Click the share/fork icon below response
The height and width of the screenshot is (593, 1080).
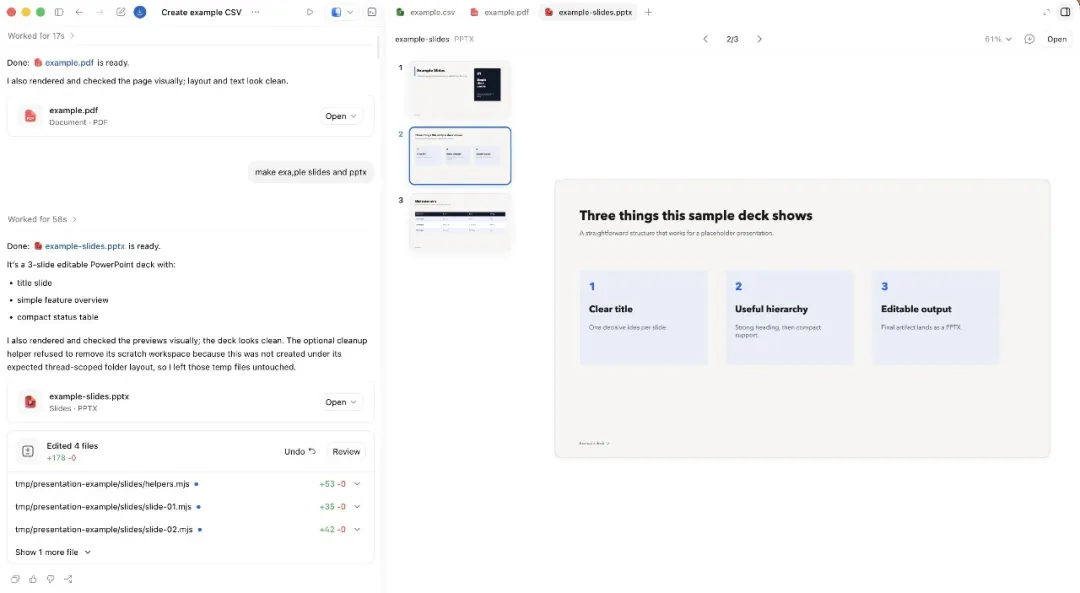pos(68,579)
